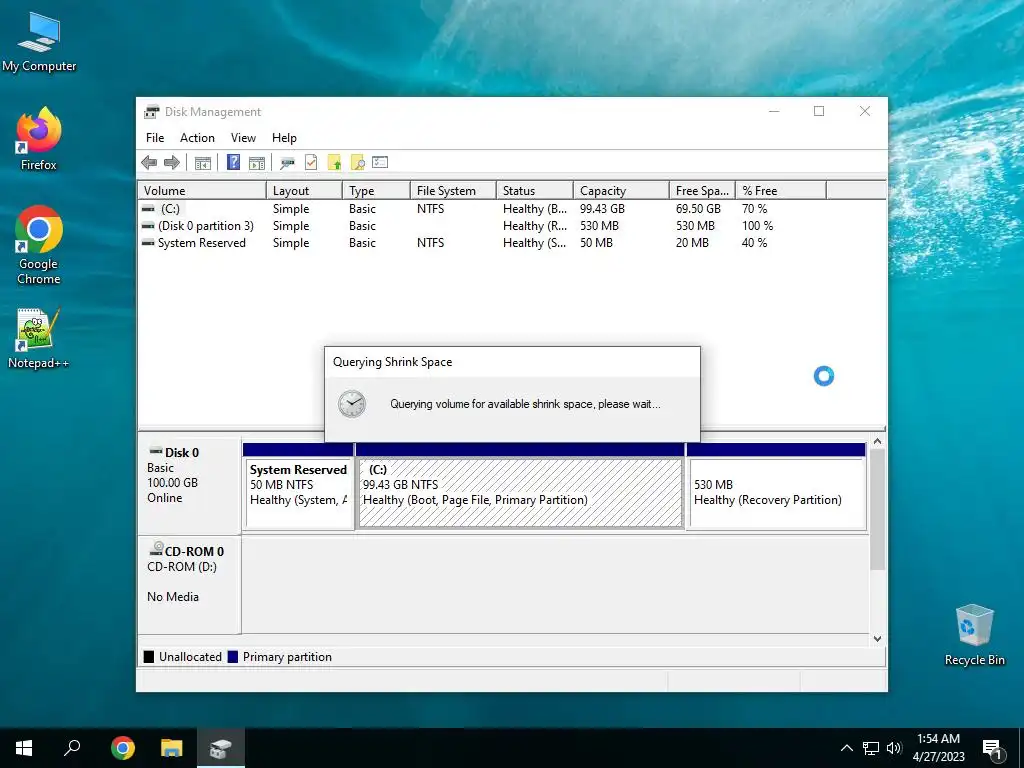Select the (C:) 99.43 GB NTFS partition block
The width and height of the screenshot is (1024, 768).
520,486
